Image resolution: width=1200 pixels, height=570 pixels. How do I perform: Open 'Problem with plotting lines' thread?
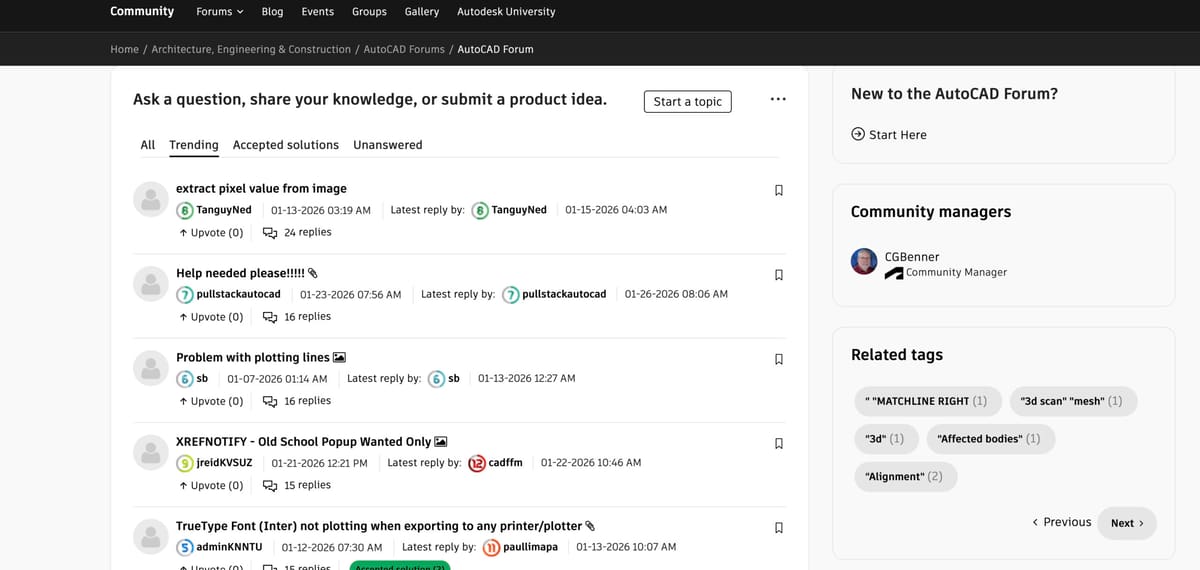point(253,357)
